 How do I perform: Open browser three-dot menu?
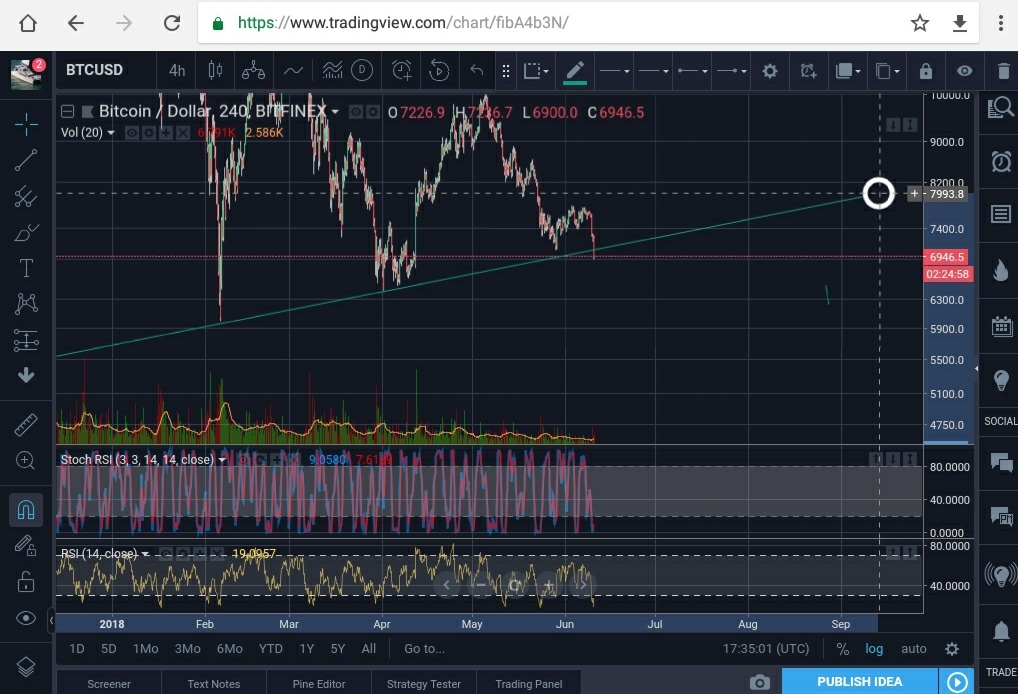(1000, 23)
